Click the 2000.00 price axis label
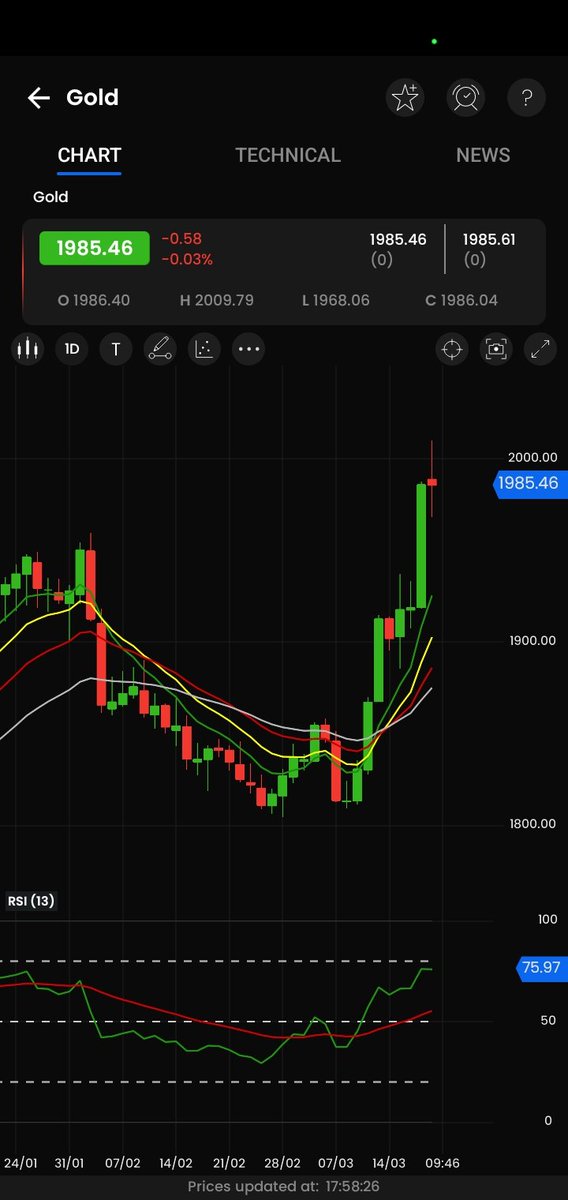Image resolution: width=568 pixels, height=1200 pixels. click(532, 457)
